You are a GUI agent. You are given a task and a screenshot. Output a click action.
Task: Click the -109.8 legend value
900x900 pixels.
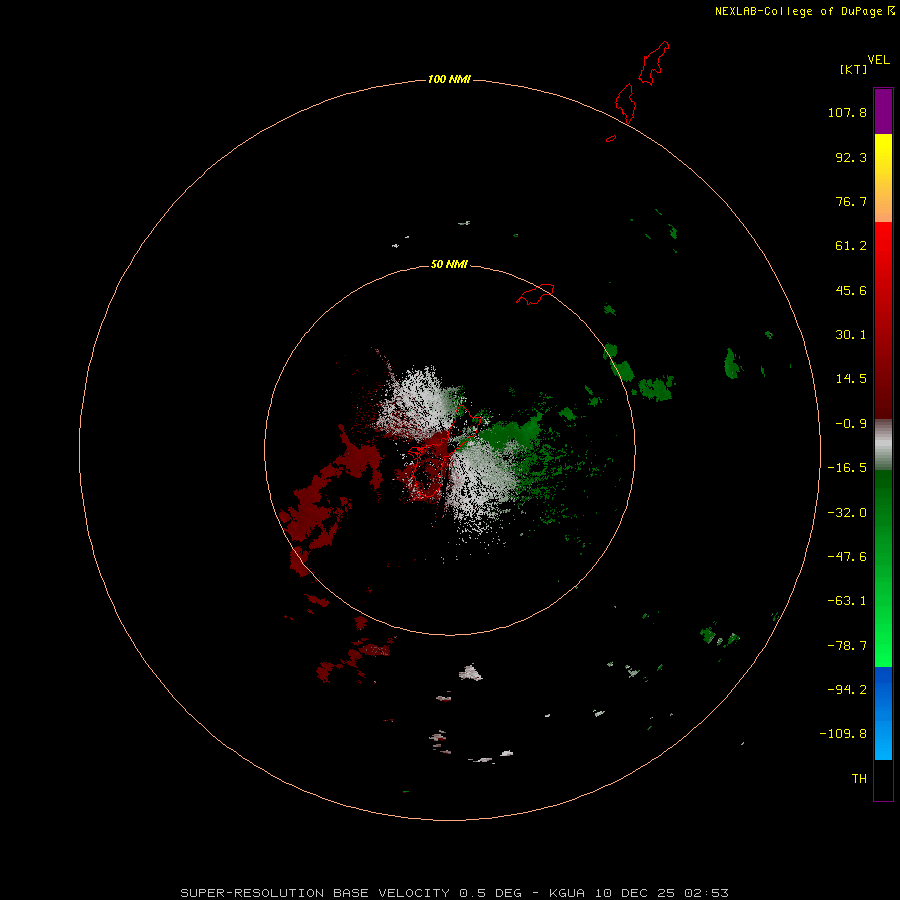tap(843, 734)
